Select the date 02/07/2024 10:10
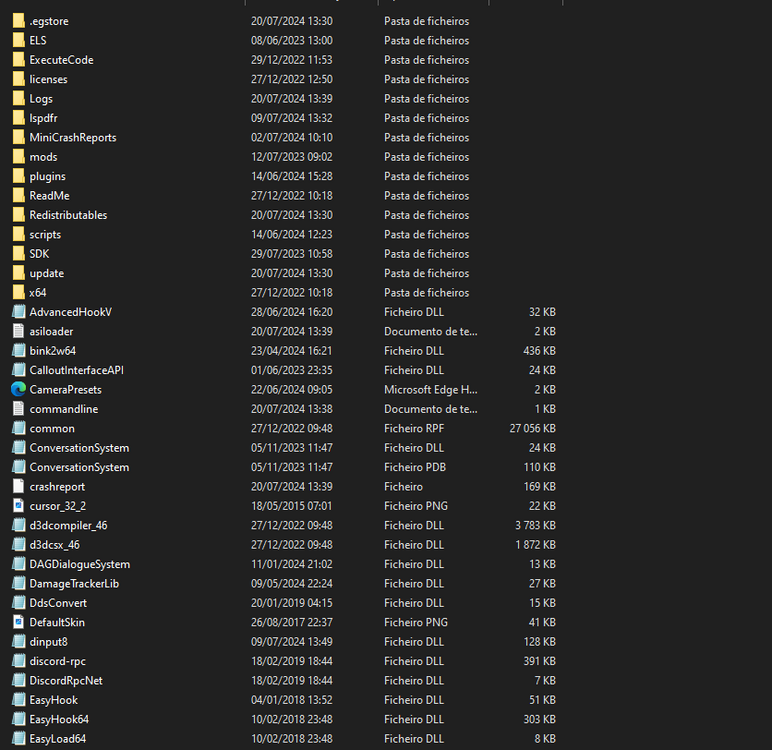The height and width of the screenshot is (750, 772). (x=291, y=137)
